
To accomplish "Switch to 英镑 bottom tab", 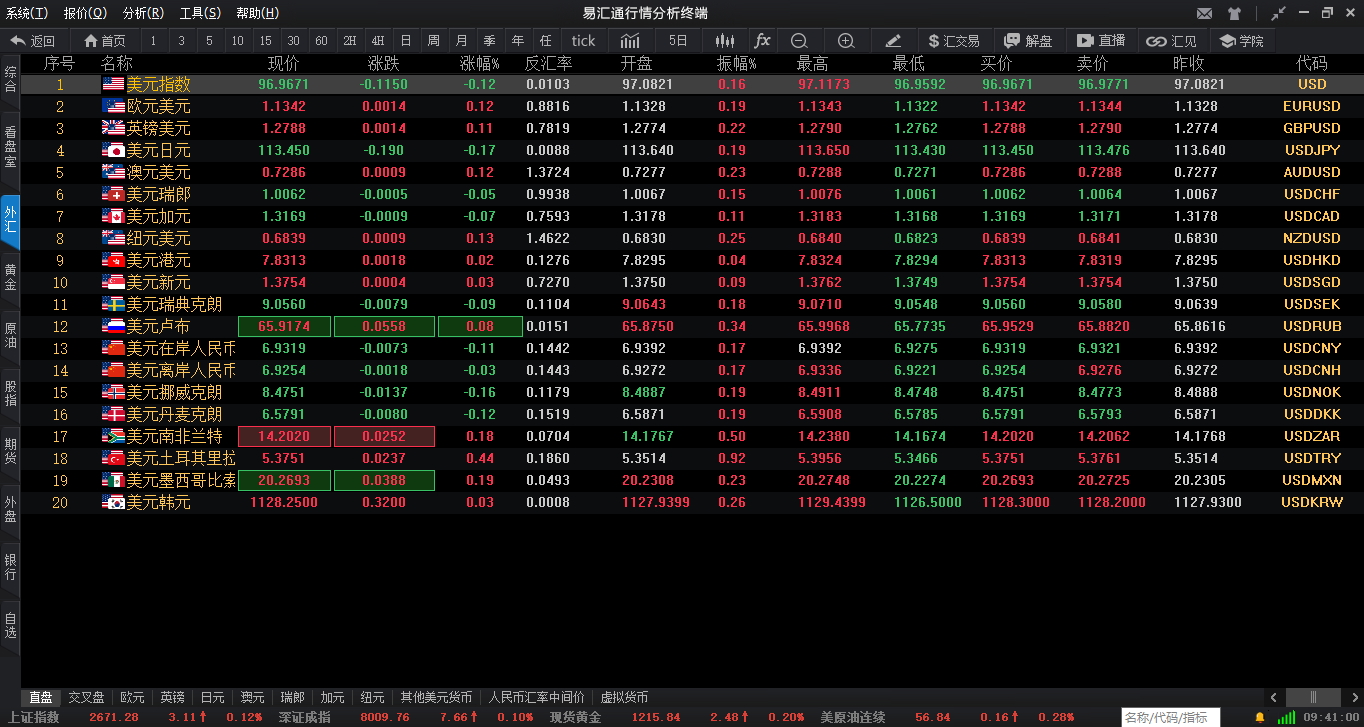I will click(172, 697).
